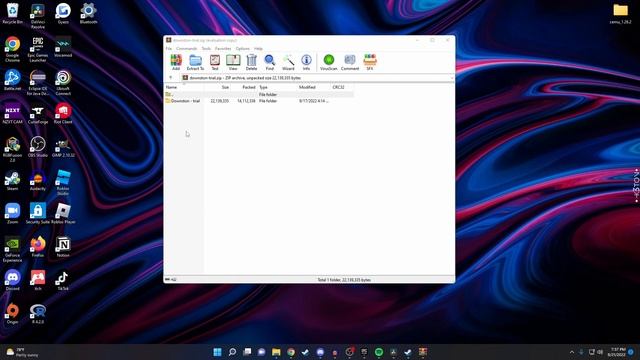
Task: Expand the archive path dropdown arrow
Action: [x=452, y=78]
